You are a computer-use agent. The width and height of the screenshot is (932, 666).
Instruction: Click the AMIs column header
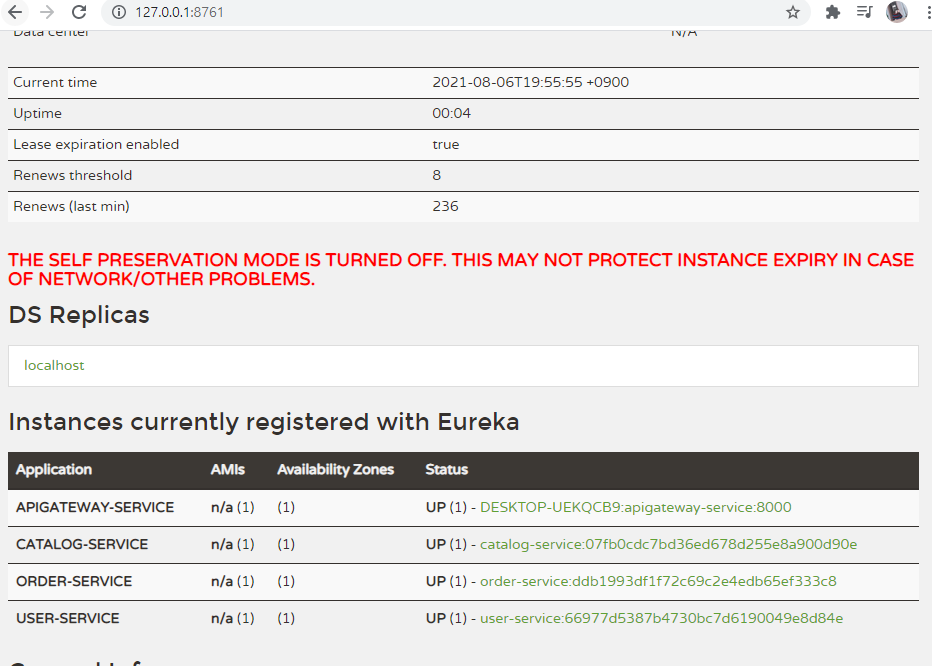228,469
